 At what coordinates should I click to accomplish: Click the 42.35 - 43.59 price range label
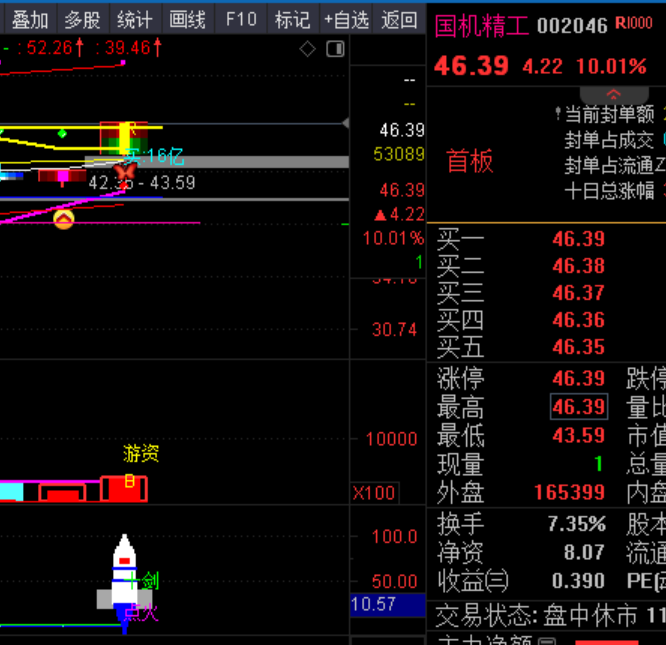coord(142,183)
